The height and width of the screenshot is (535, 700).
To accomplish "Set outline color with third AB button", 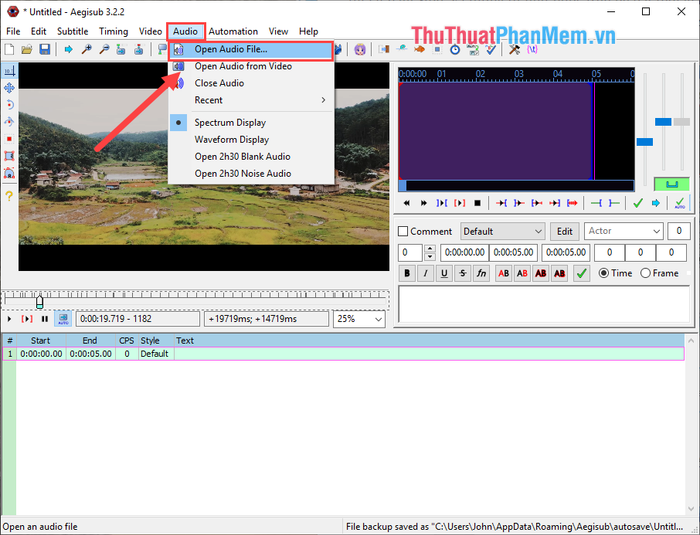I will tap(541, 273).
